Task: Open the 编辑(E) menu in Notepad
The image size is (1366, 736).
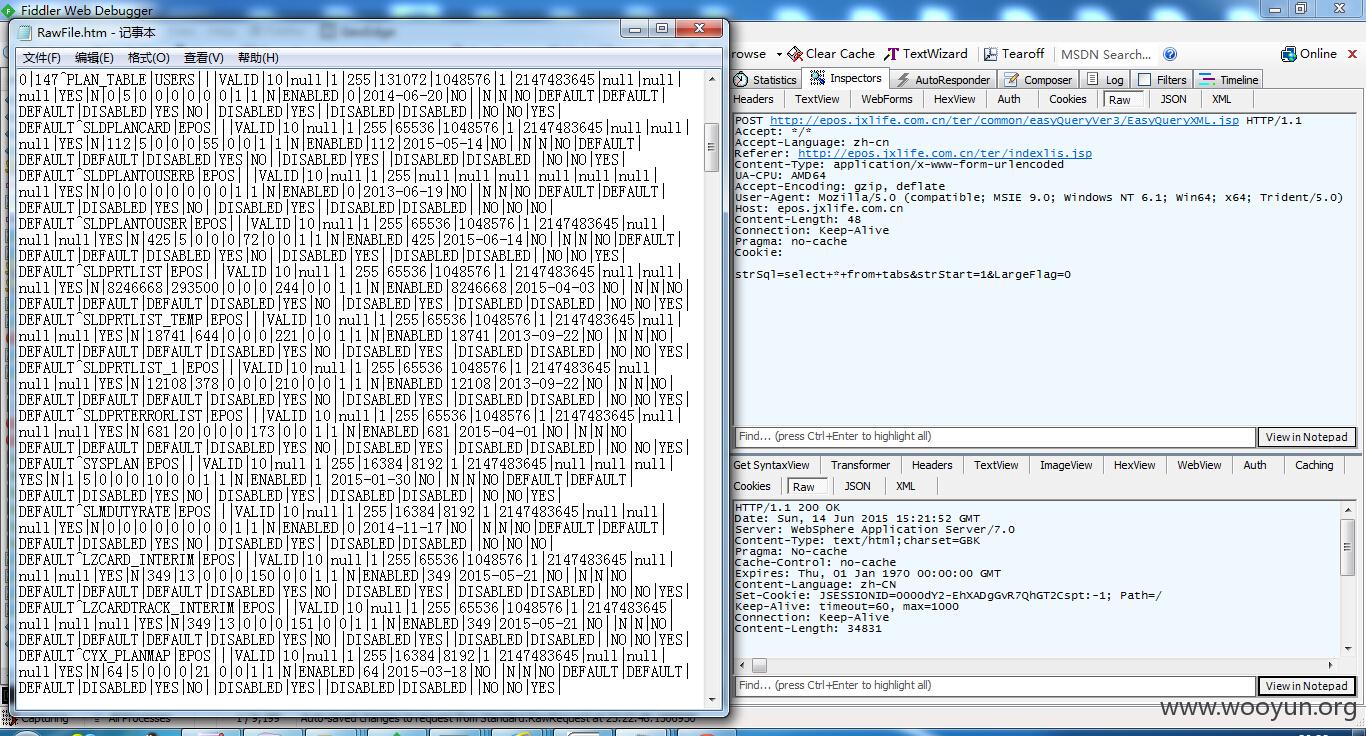Action: pos(95,58)
